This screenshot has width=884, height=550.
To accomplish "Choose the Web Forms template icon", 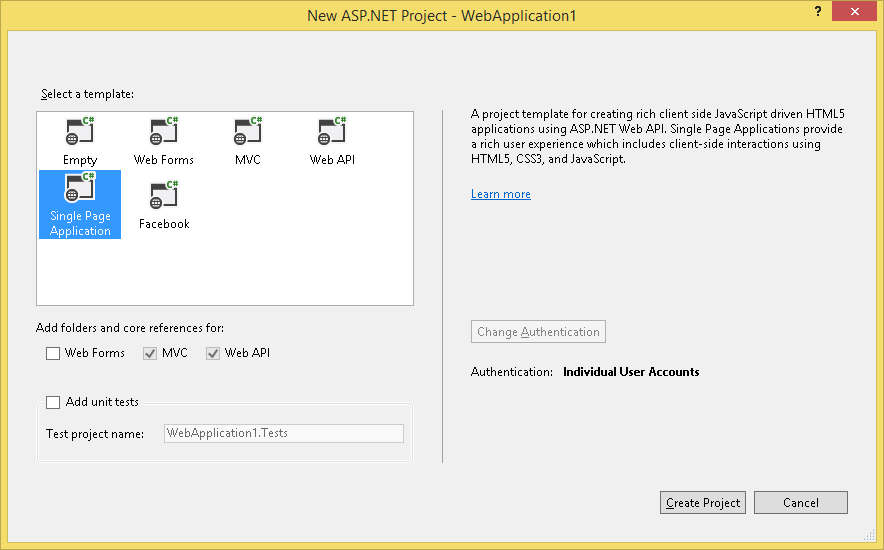I will coord(164,131).
